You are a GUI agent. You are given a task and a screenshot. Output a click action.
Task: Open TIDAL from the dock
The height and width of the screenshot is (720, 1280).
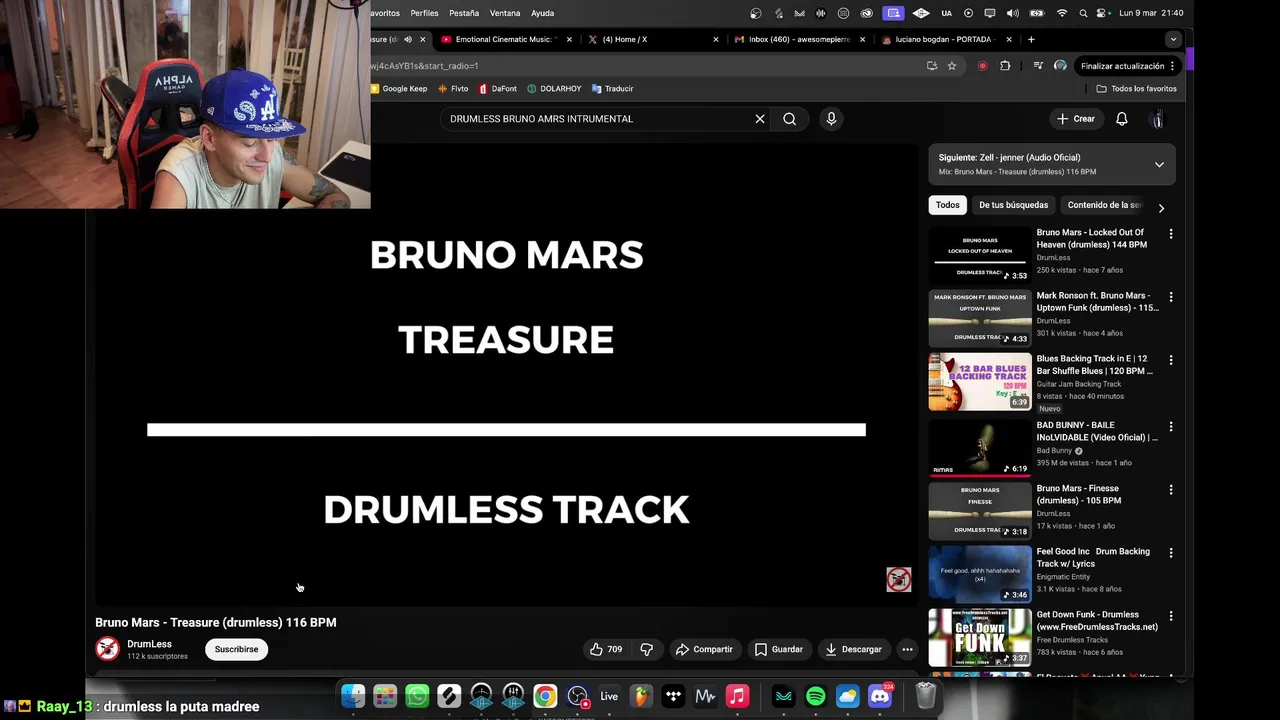[673, 696]
